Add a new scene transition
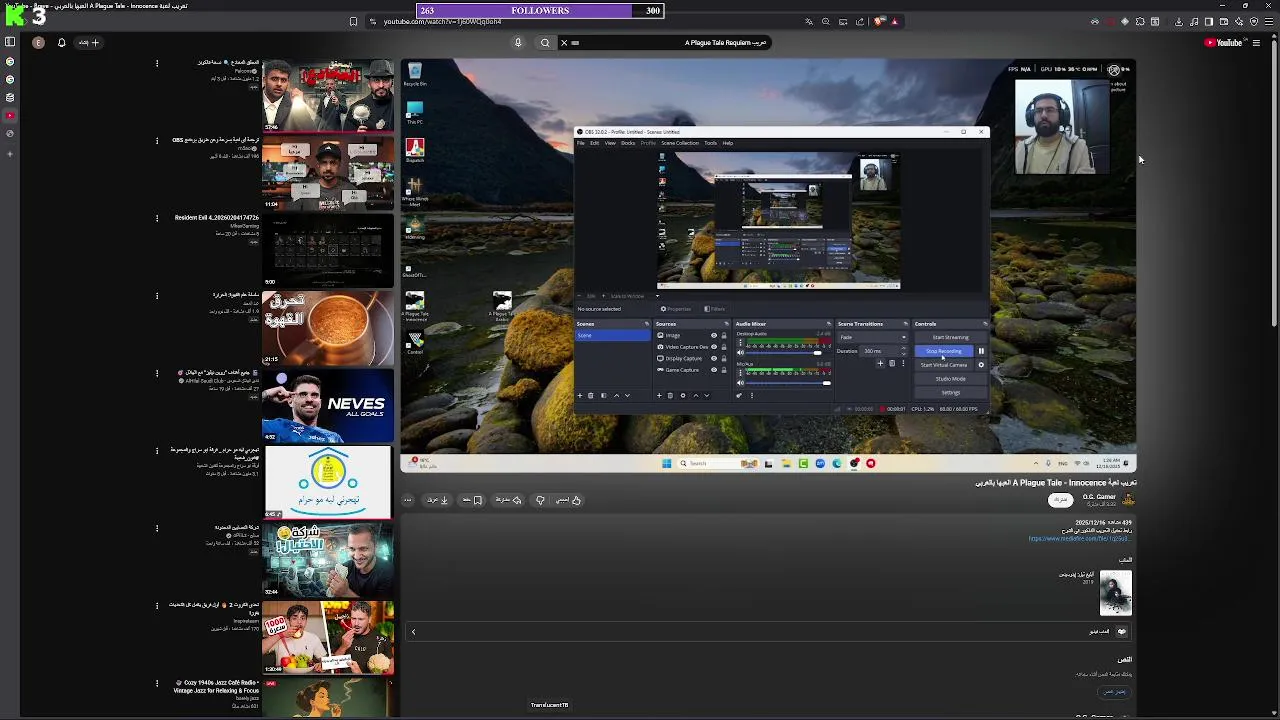Viewport: 1280px width, 720px height. pyautogui.click(x=880, y=363)
